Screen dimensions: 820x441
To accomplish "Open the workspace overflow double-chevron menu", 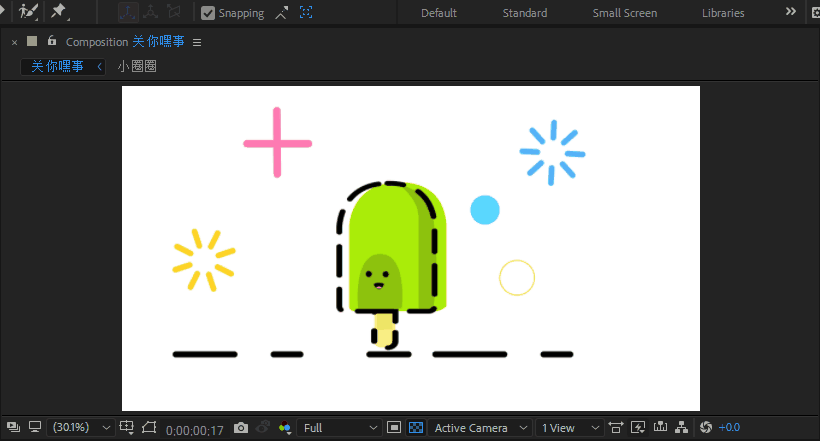I will 791,12.
